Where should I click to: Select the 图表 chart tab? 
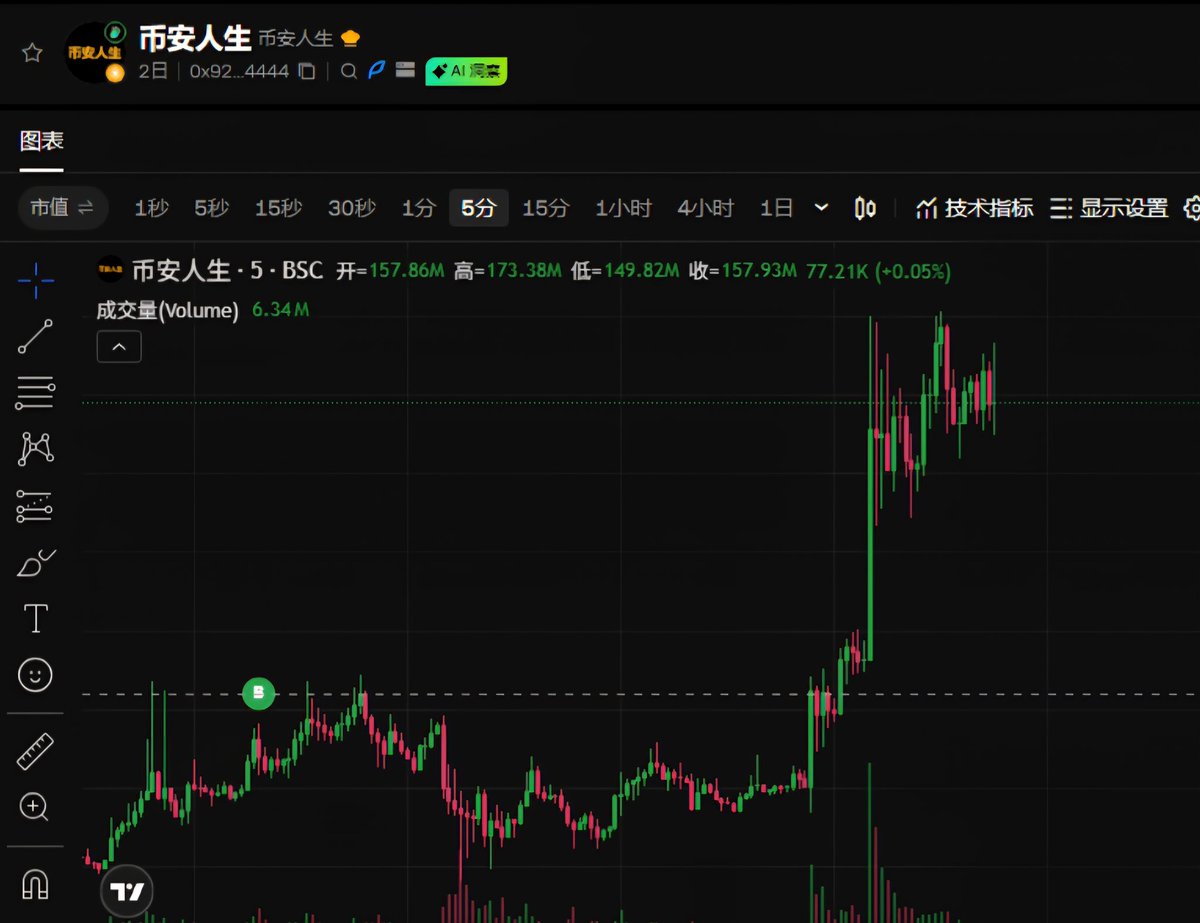click(41, 142)
